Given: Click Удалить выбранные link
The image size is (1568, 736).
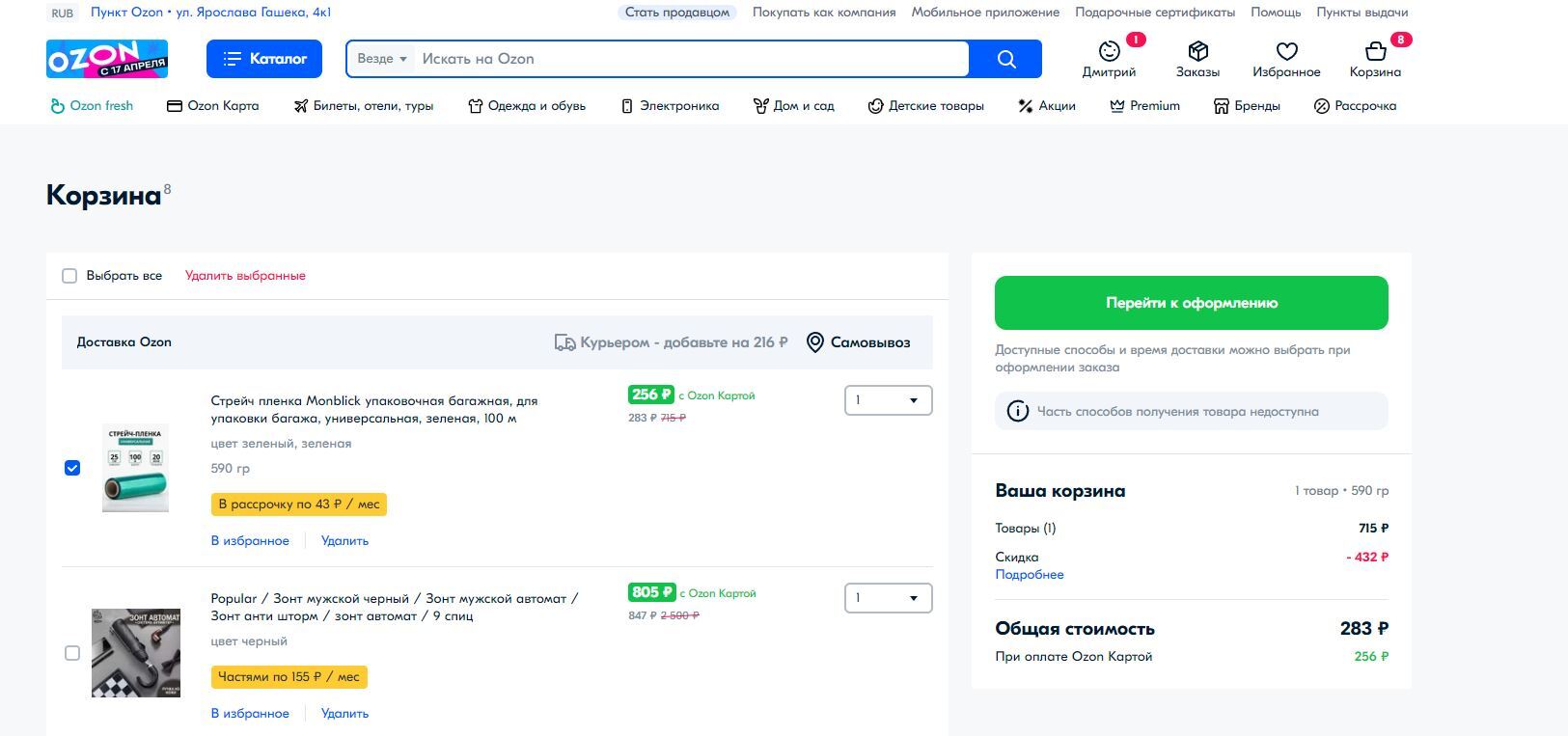Looking at the screenshot, I should pyautogui.click(x=245, y=276).
